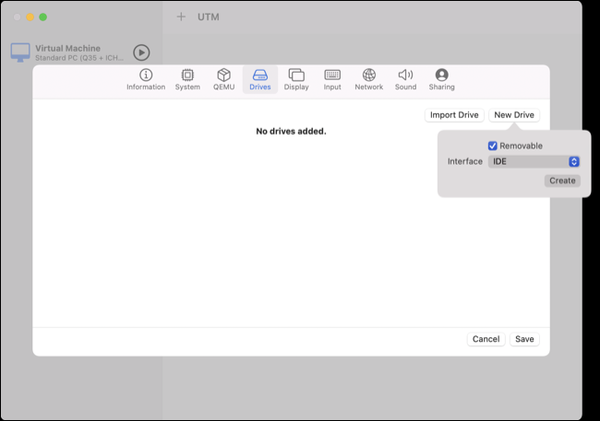Open the Sharing person icon
This screenshot has width=600, height=421.
pyautogui.click(x=441, y=75)
